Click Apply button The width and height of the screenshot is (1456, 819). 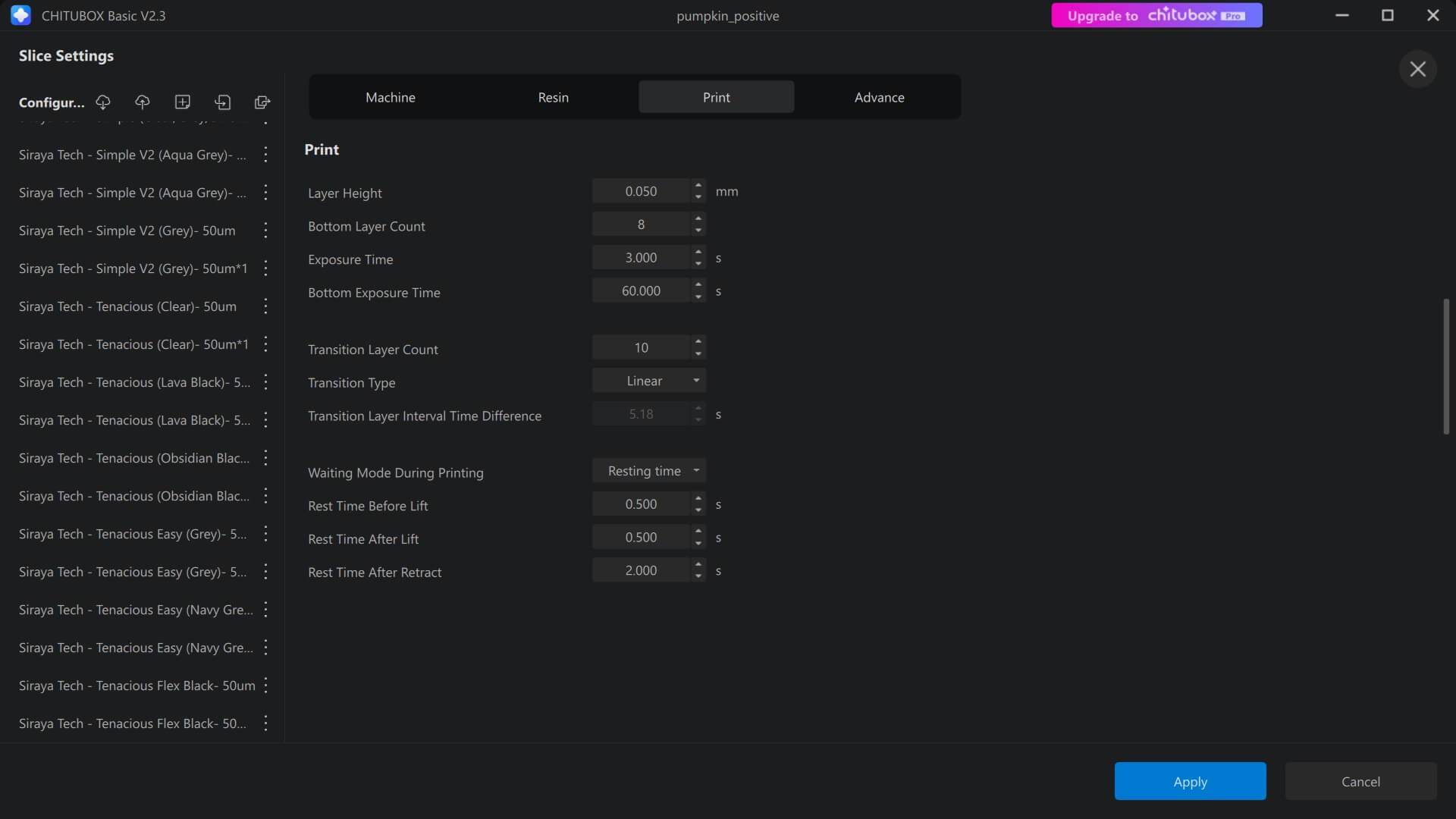[x=1190, y=781]
